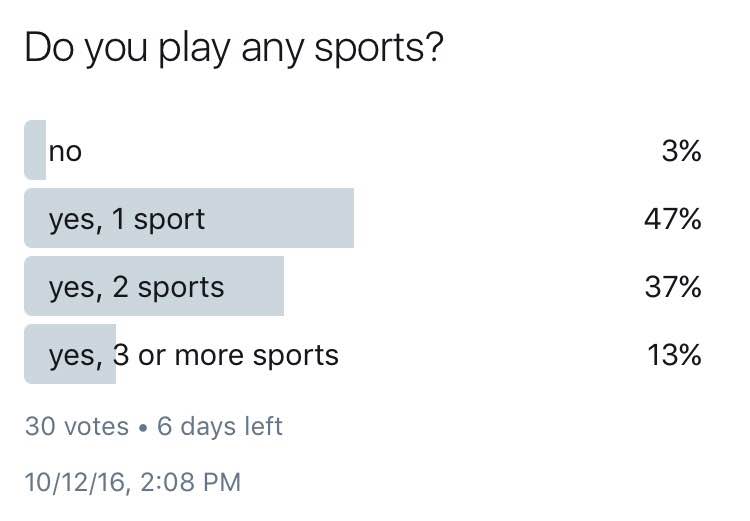Image resolution: width=750 pixels, height=521 pixels.
Task: Pick the "yes, 2 sports" option text
Action: (136, 287)
